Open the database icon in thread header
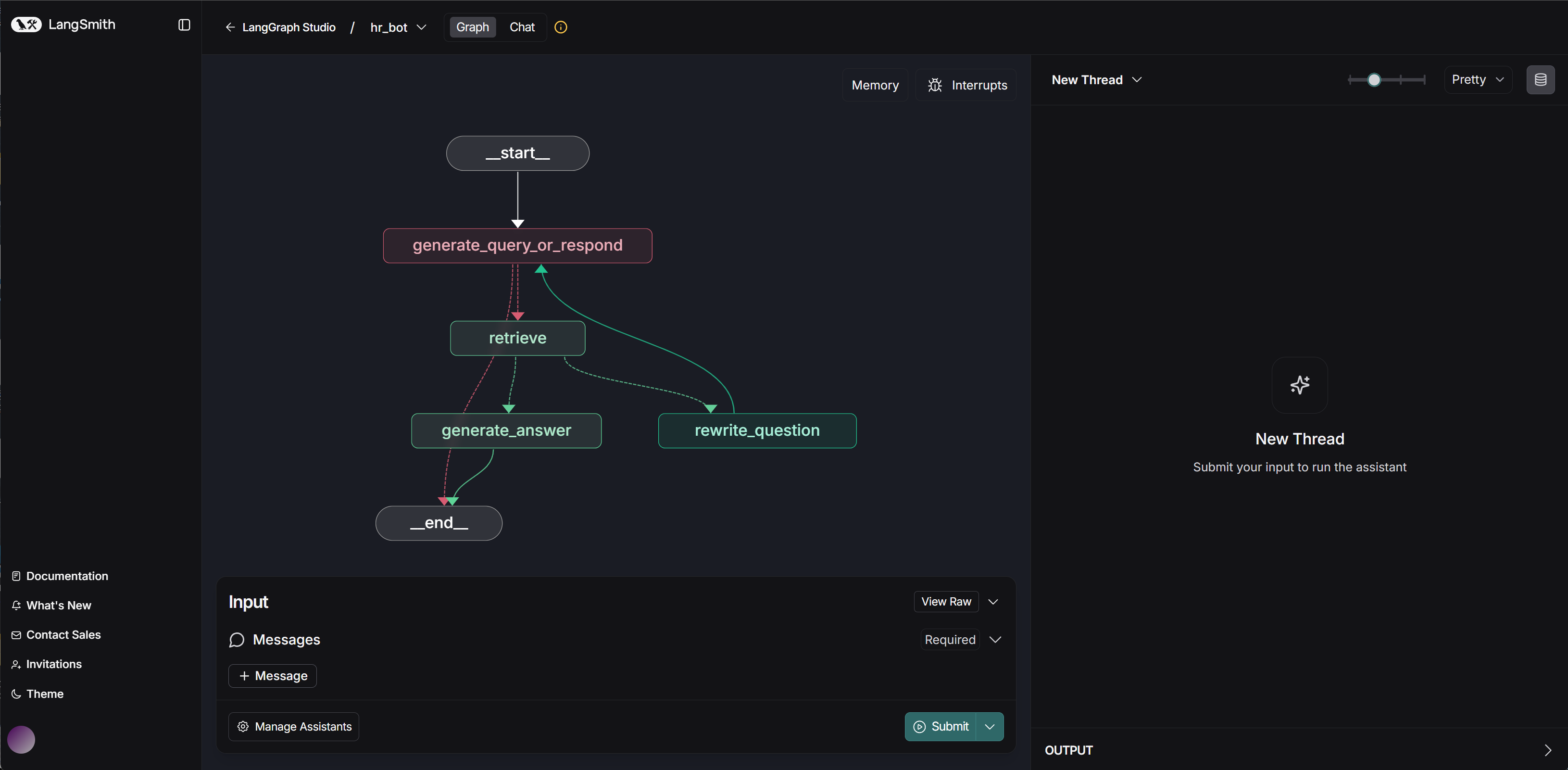 (1540, 80)
